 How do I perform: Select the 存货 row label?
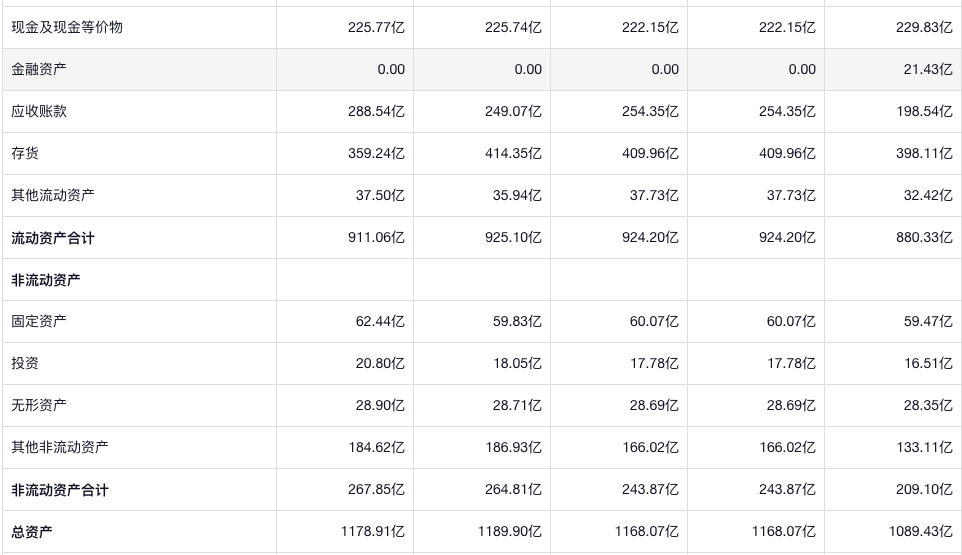[x=25, y=154]
